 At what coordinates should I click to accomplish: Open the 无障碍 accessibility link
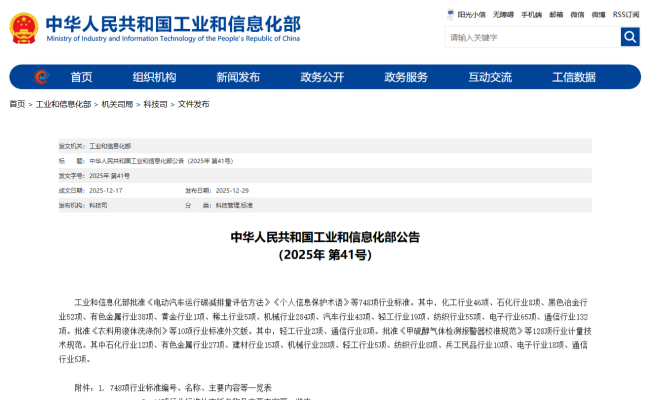point(503,15)
